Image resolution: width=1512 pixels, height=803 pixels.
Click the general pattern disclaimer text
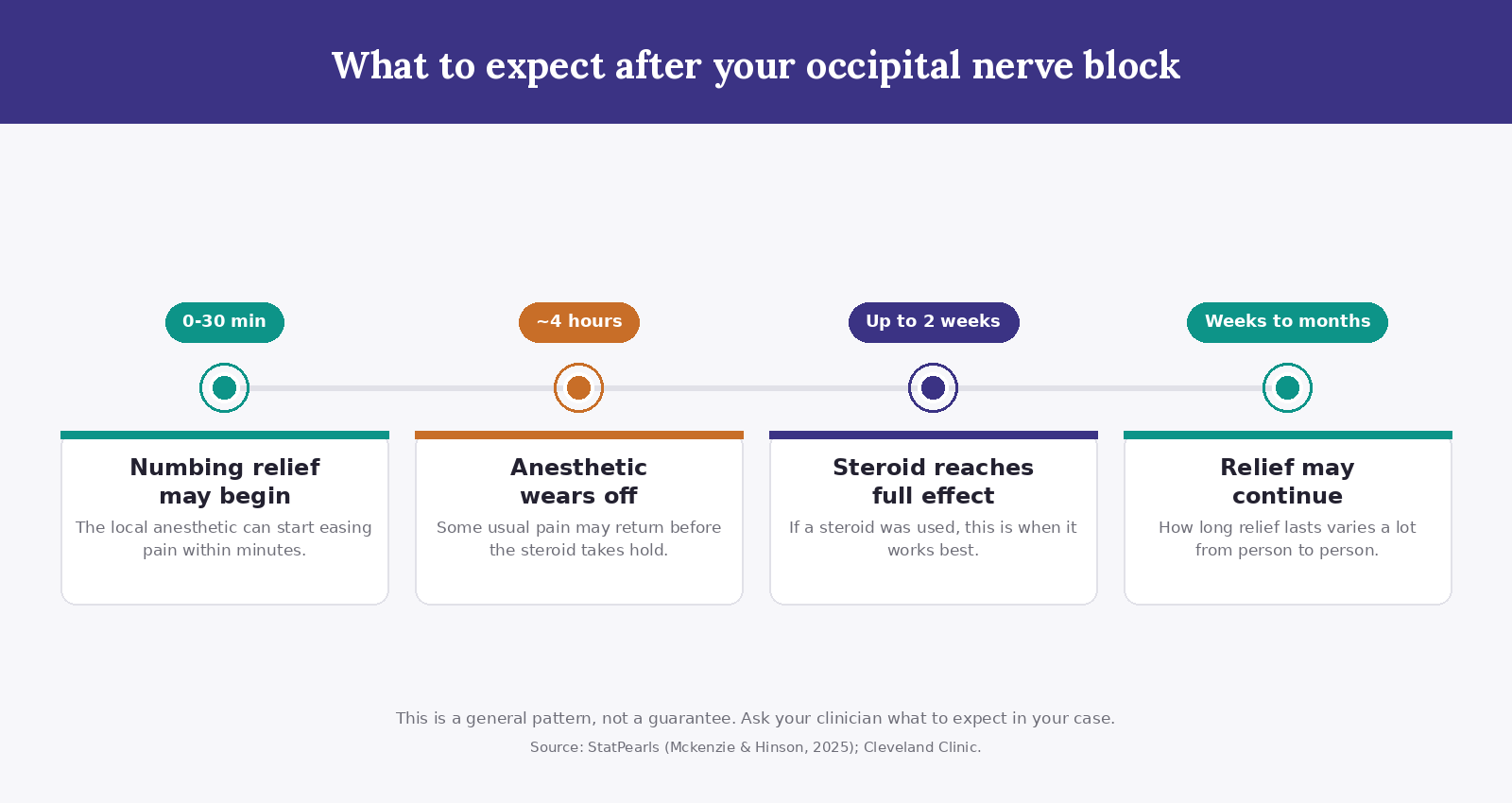pyautogui.click(x=756, y=718)
